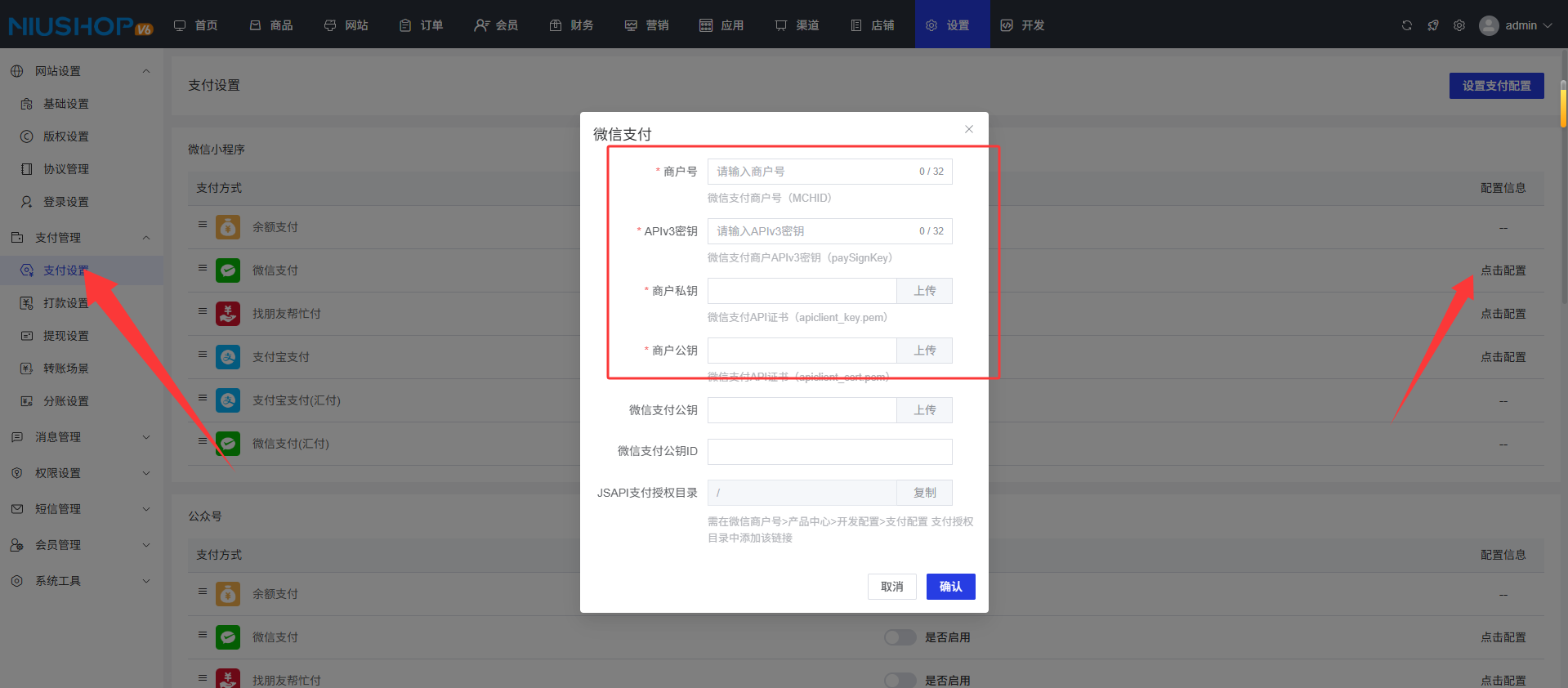Click the 确认 button in dialog
Screen dimensions: 1568x688
click(x=950, y=587)
